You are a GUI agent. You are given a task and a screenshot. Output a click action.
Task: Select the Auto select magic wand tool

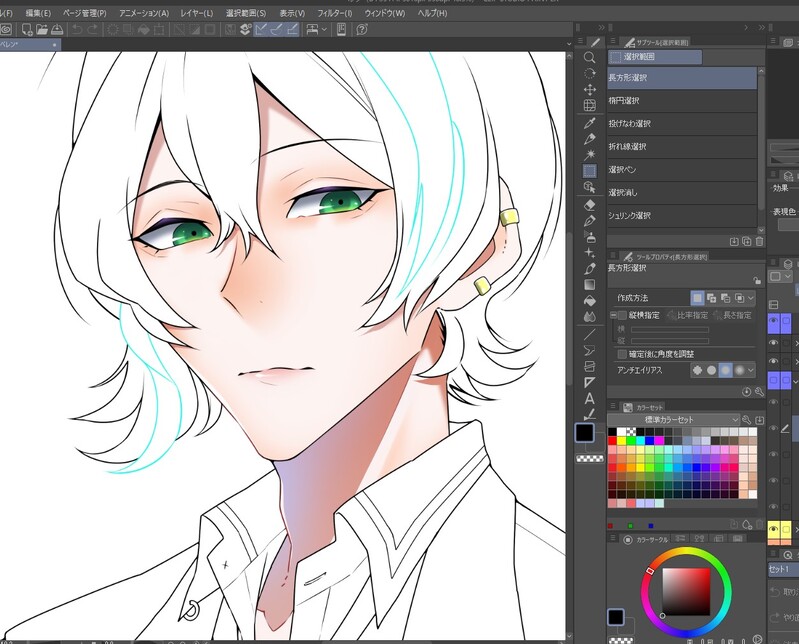[x=590, y=154]
